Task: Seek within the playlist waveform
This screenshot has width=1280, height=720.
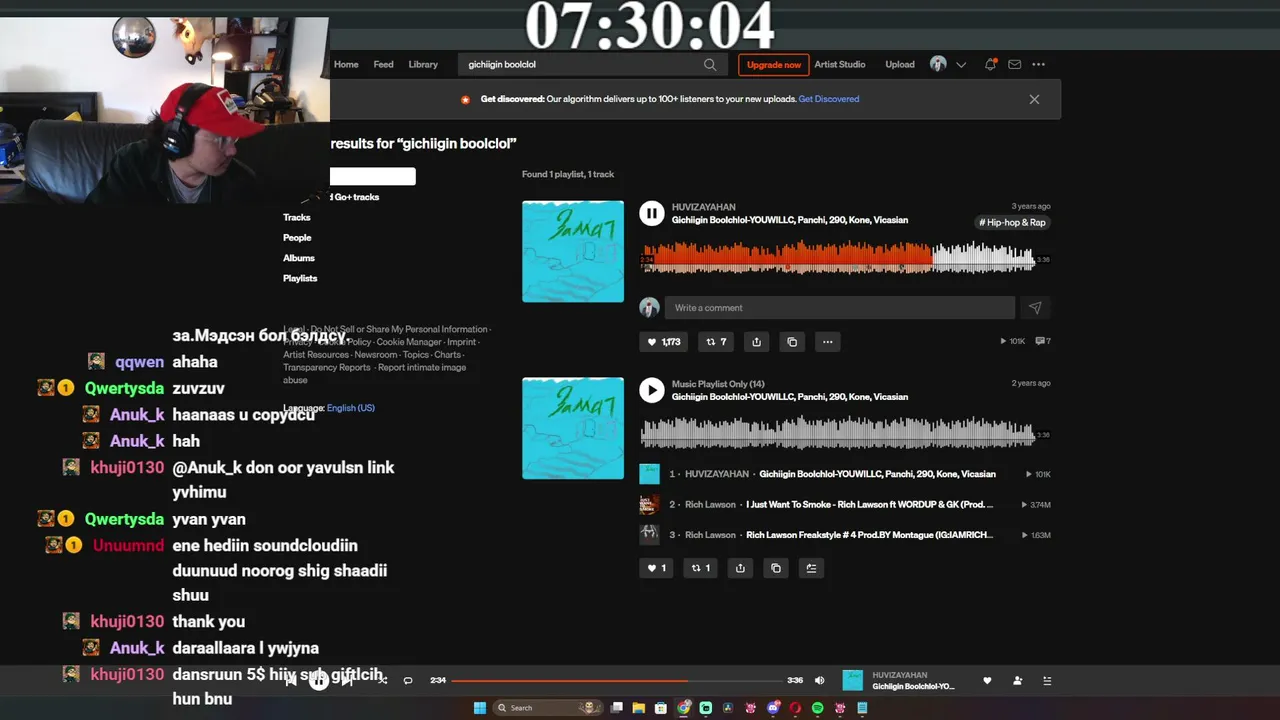Action: tap(838, 434)
